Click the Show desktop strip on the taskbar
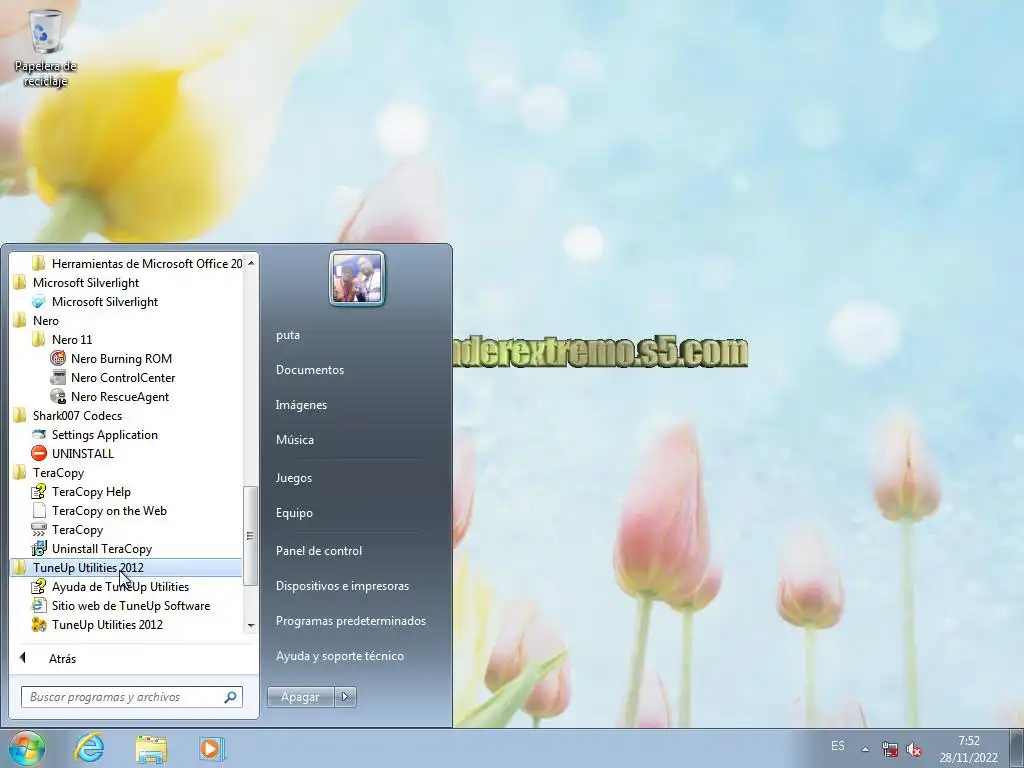This screenshot has height=768, width=1024. [1017, 748]
